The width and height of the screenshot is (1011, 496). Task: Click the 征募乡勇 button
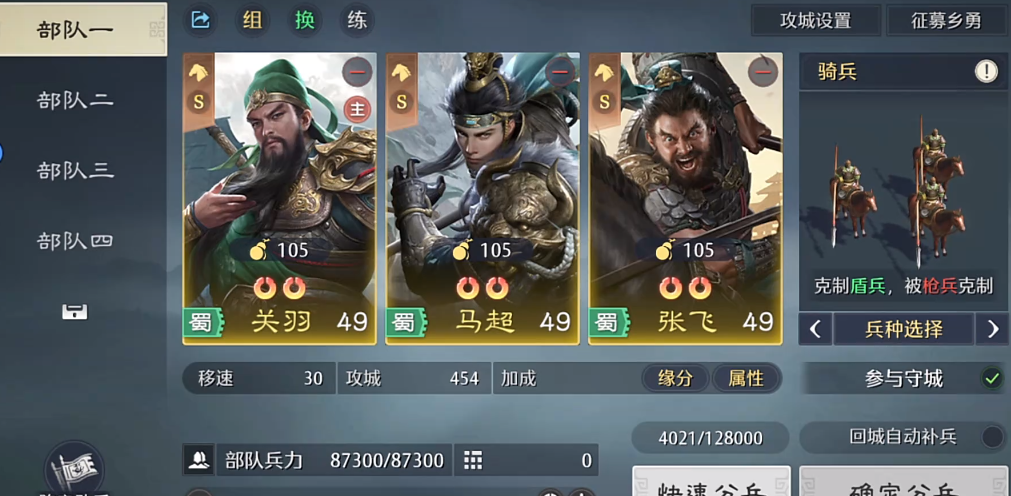[947, 21]
